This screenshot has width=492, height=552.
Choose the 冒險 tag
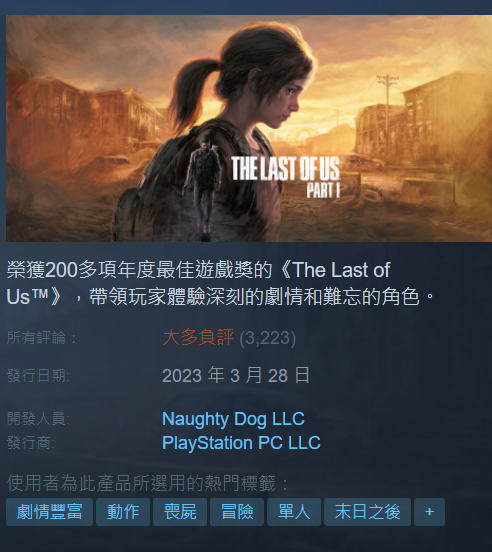coord(237,512)
